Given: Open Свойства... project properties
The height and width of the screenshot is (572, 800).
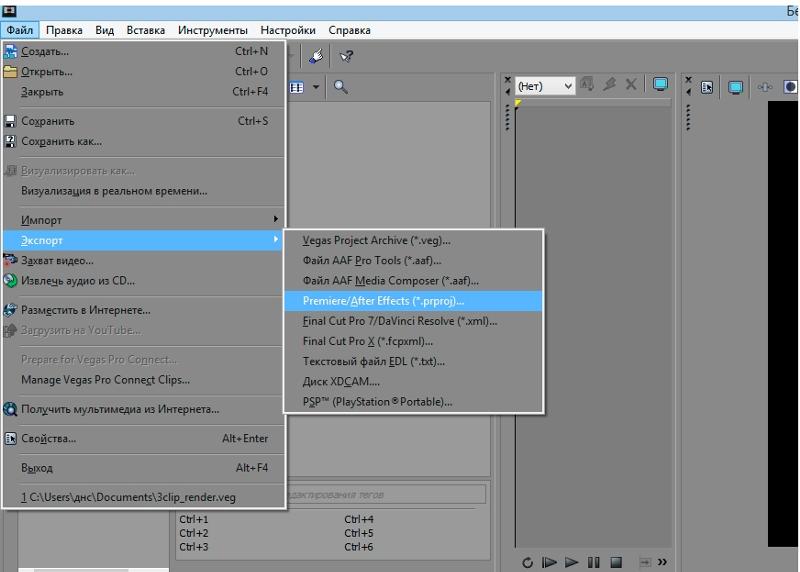Looking at the screenshot, I should pos(143,438).
